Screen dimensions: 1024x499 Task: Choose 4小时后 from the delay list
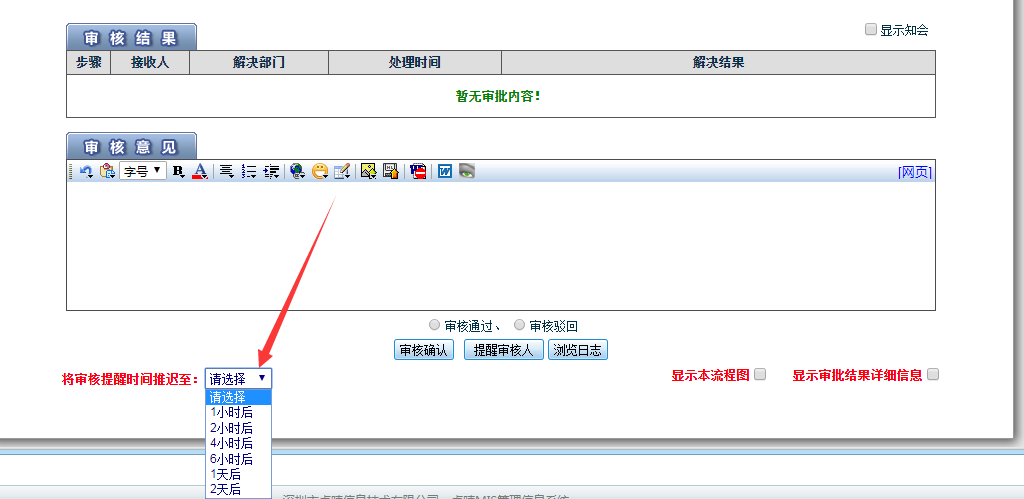[x=238, y=443]
